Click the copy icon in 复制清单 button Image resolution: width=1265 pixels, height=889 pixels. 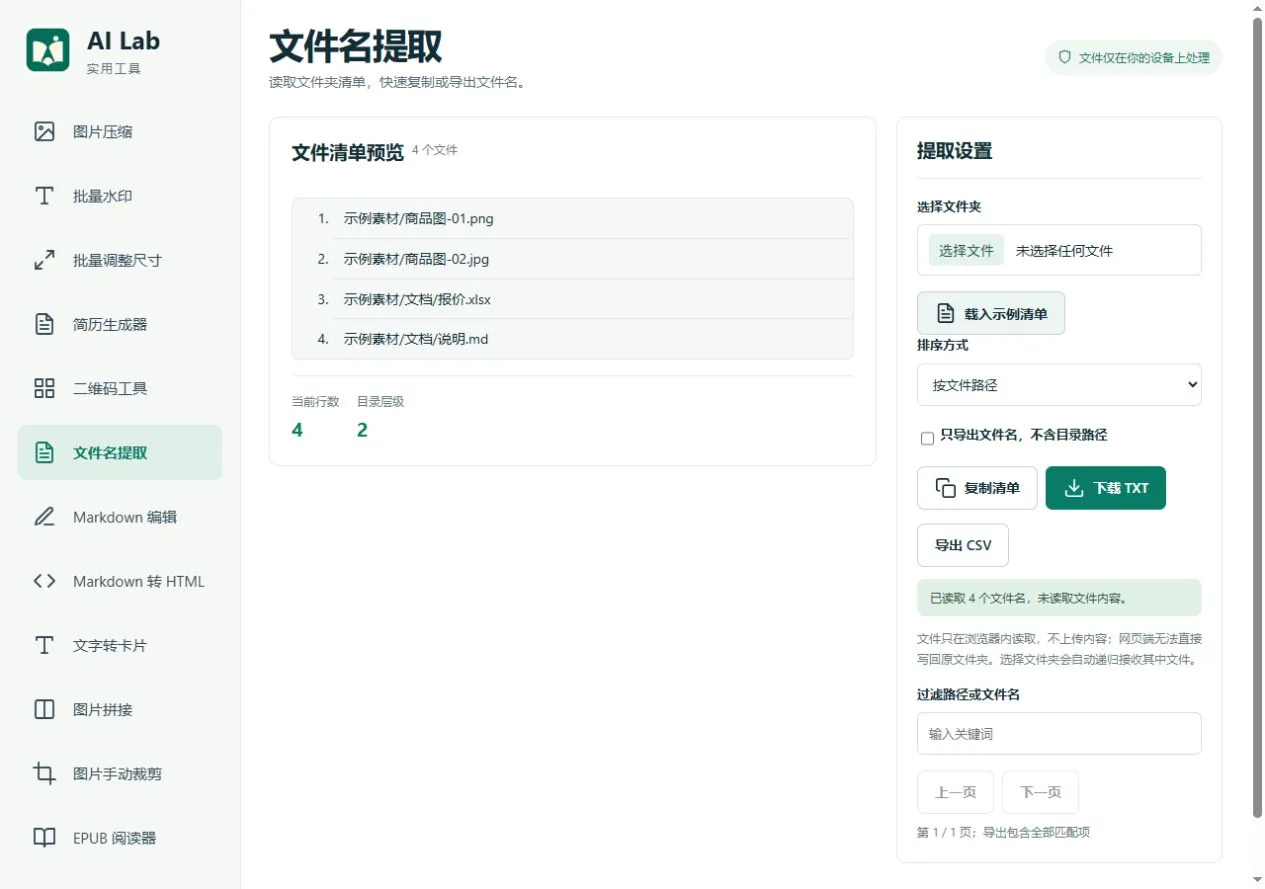click(945, 488)
